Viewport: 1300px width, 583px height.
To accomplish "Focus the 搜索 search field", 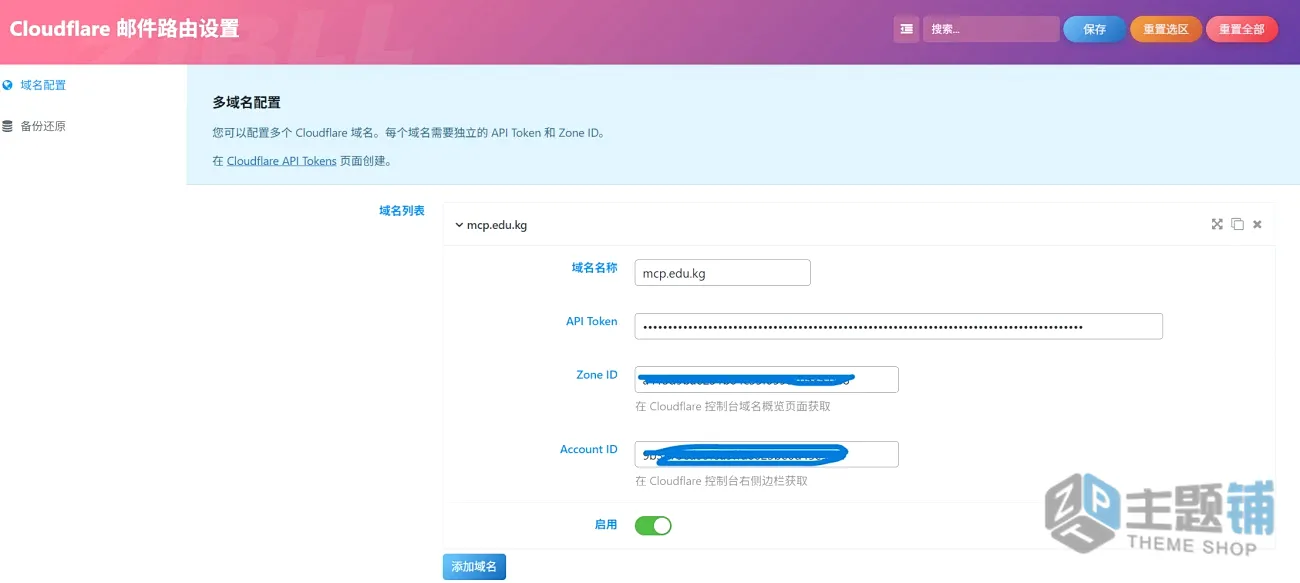I will point(991,29).
